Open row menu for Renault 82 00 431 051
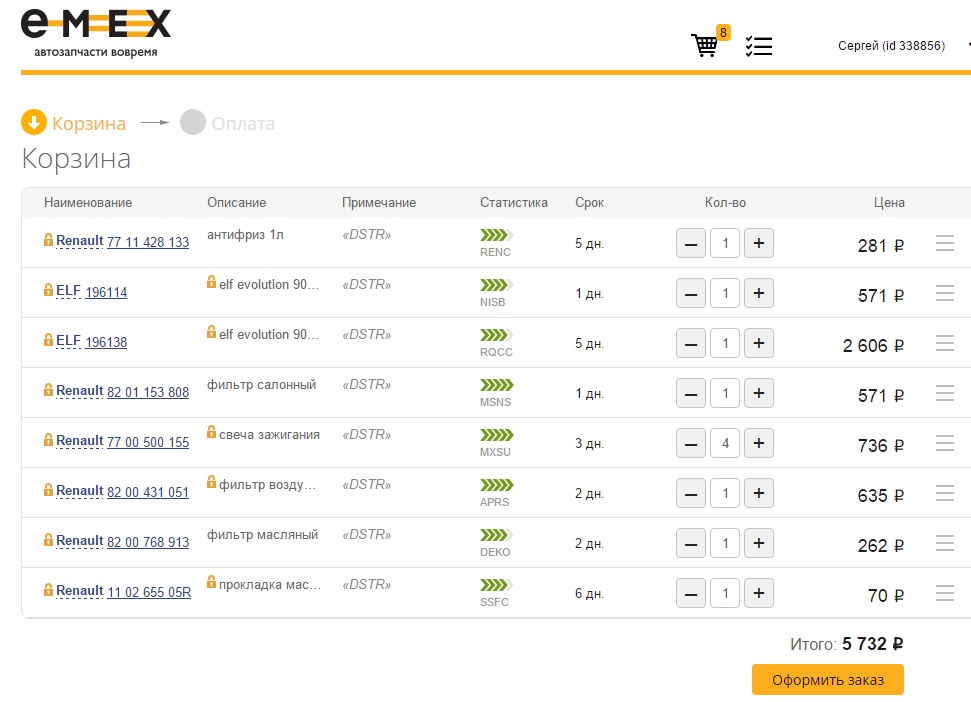971x702 pixels. 944,493
